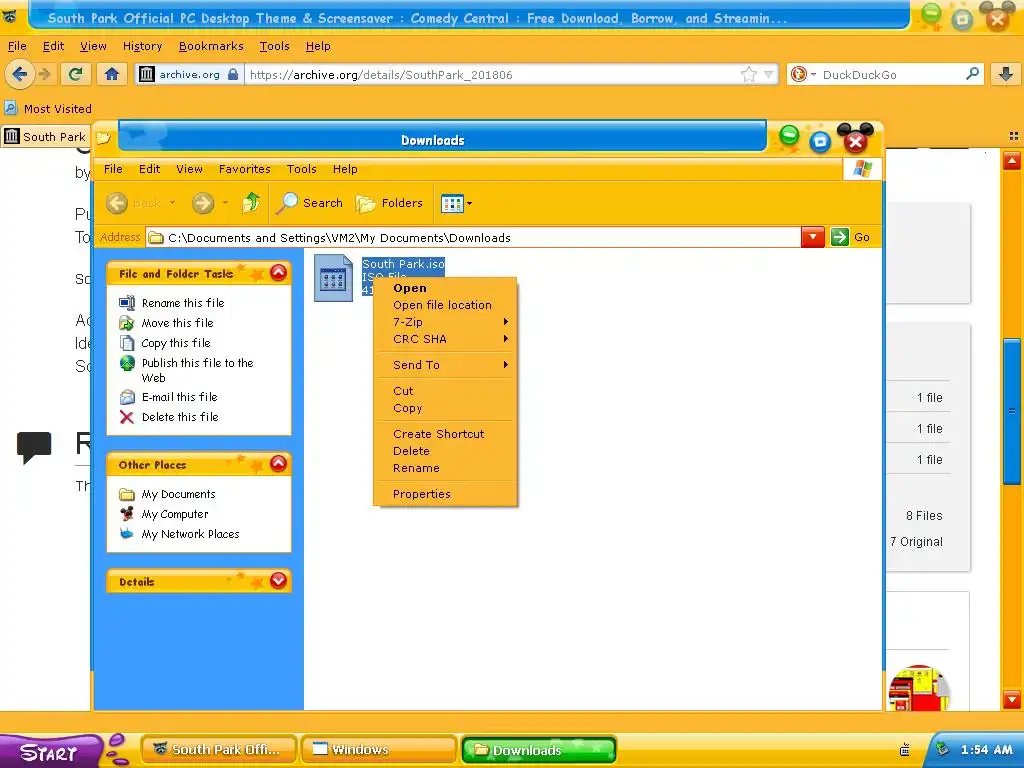Click the browser scrollbar up arrow
The height and width of the screenshot is (768, 1024).
[x=1012, y=160]
